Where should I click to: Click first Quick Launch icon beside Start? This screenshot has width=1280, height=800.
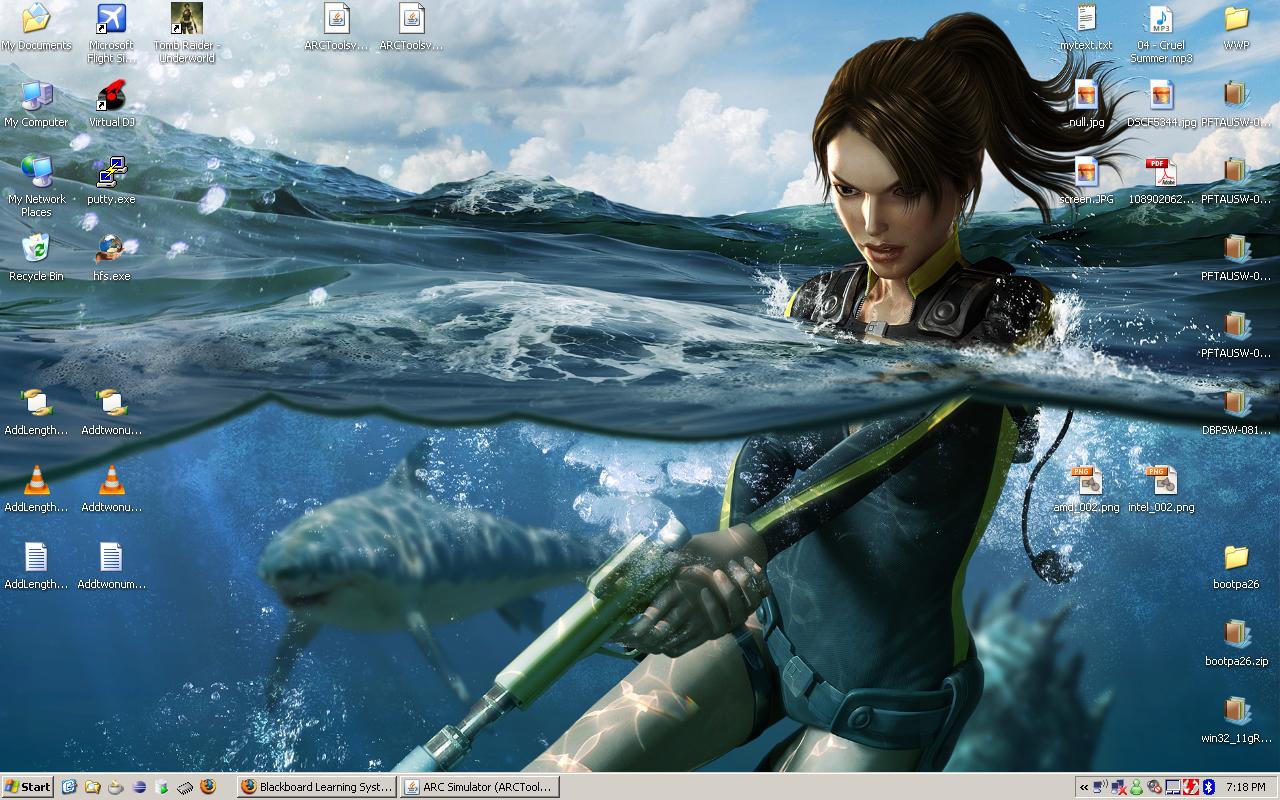click(x=69, y=787)
